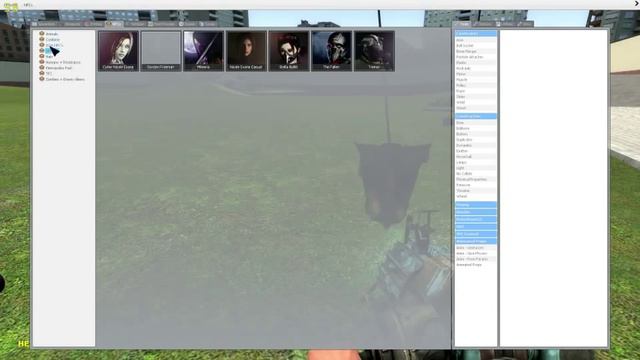This screenshot has width=640, height=360.
Task: Collapse the Constraints tool section header
Action: [476, 33]
